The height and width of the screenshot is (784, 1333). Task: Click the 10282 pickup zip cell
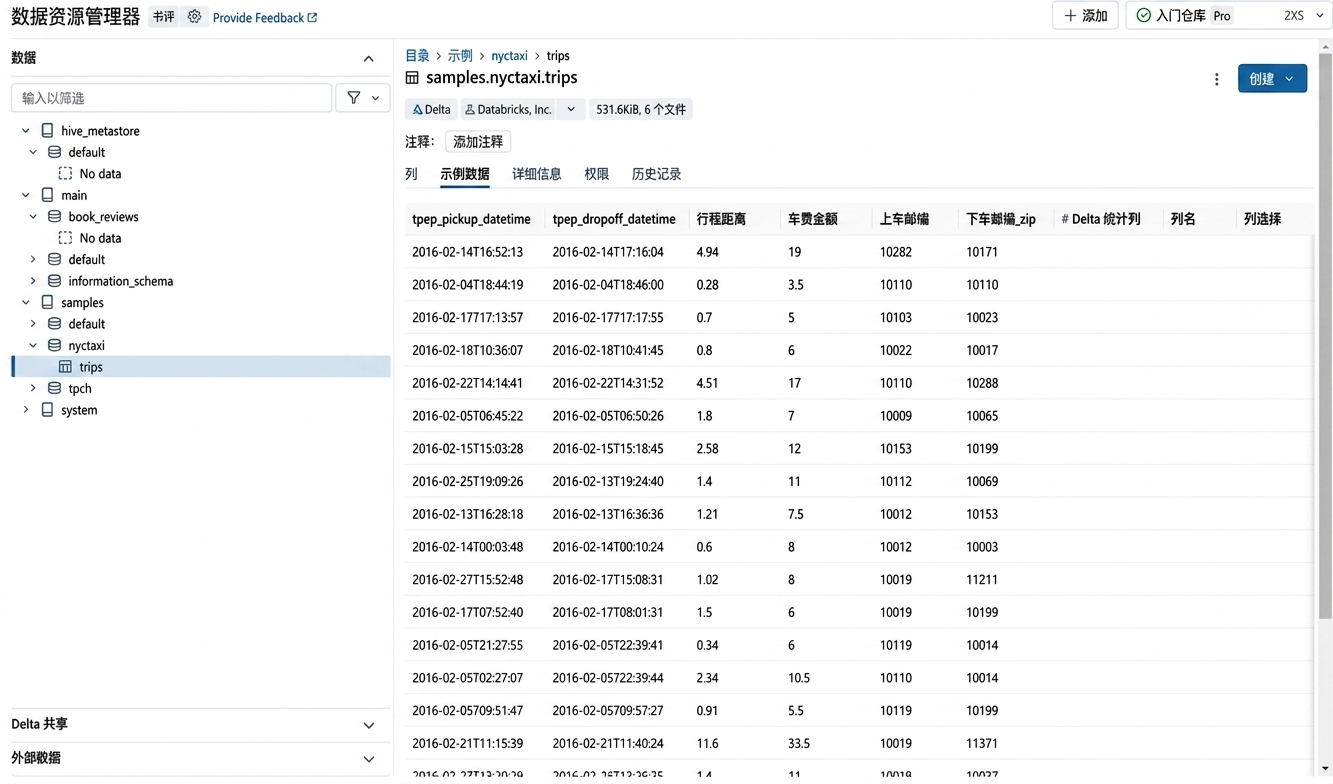coord(896,252)
